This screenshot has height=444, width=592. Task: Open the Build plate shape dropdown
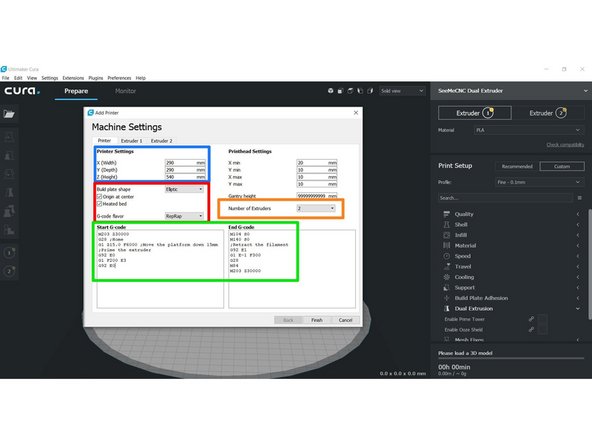coord(184,189)
